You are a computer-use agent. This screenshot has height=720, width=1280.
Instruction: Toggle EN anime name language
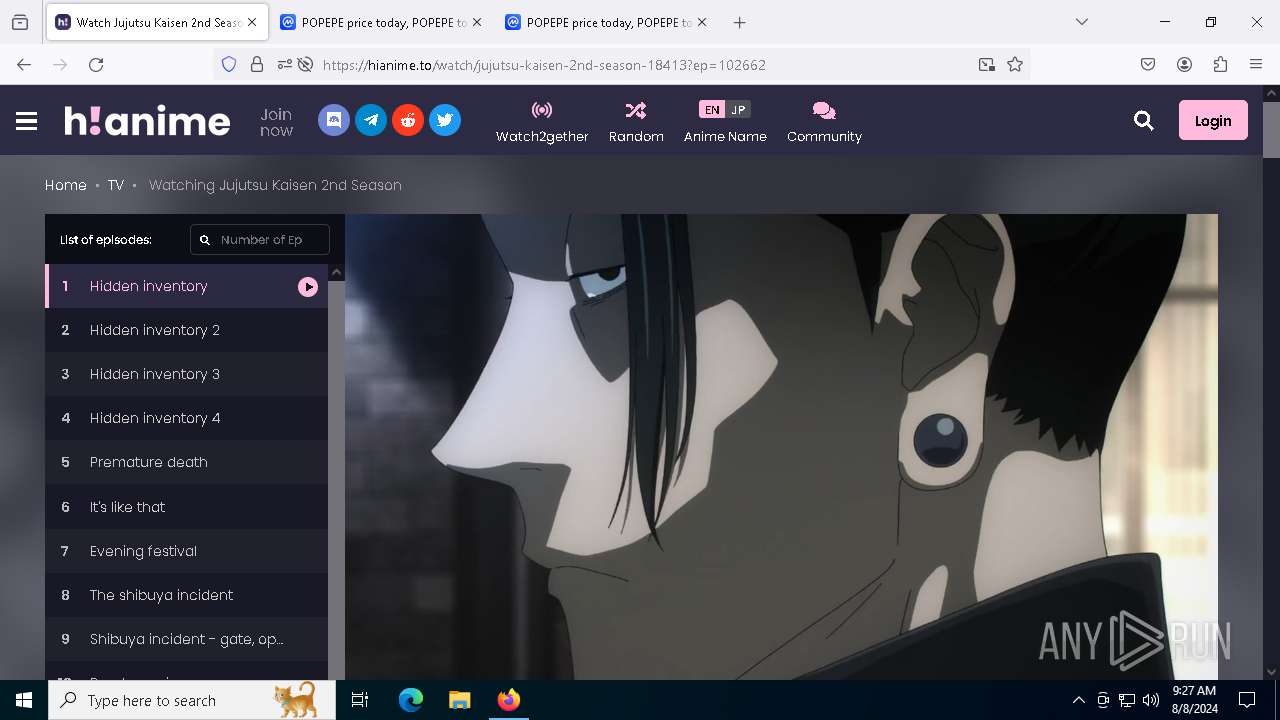coord(712,110)
